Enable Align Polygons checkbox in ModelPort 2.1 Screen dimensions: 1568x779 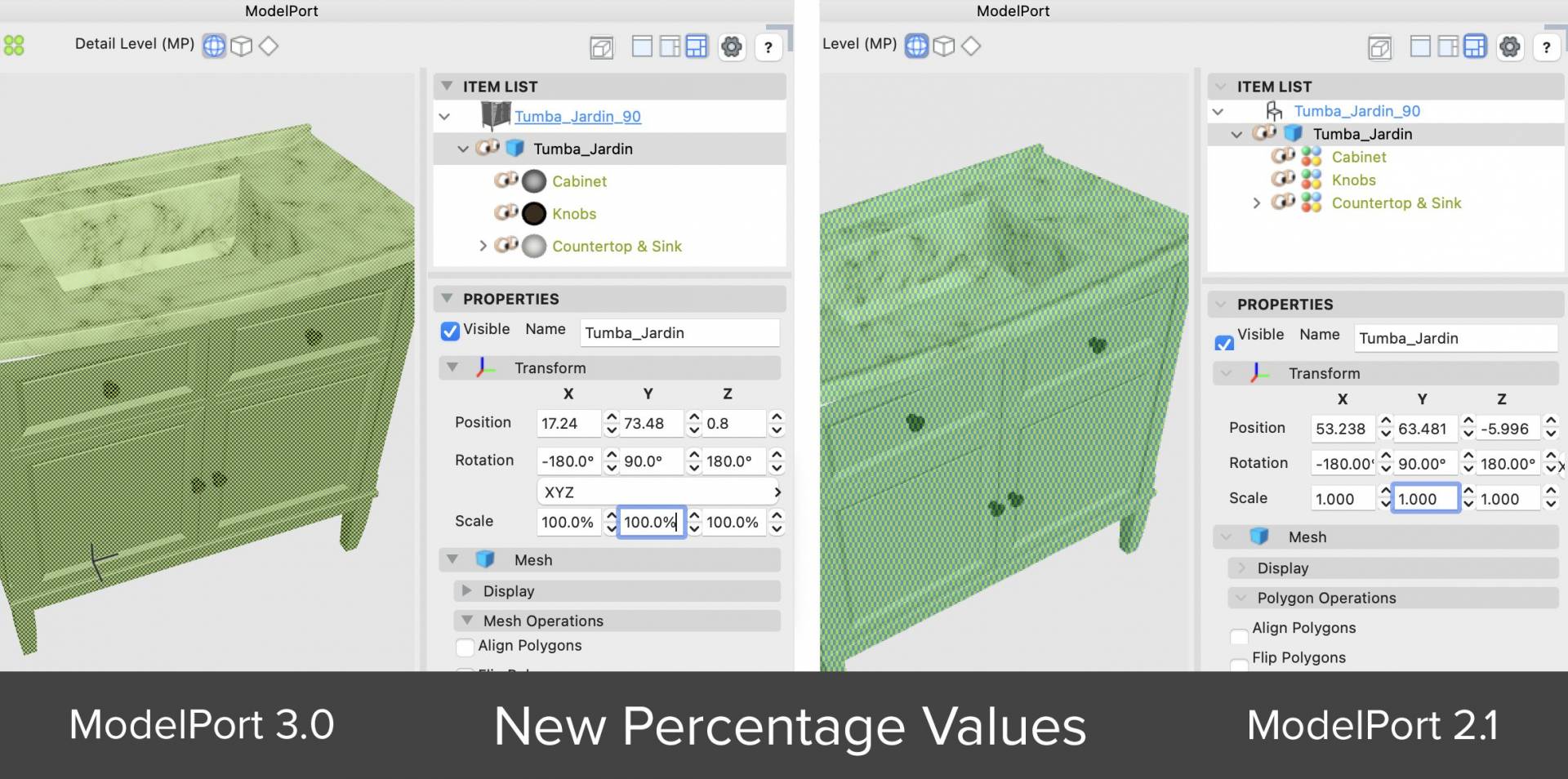pyautogui.click(x=1239, y=635)
